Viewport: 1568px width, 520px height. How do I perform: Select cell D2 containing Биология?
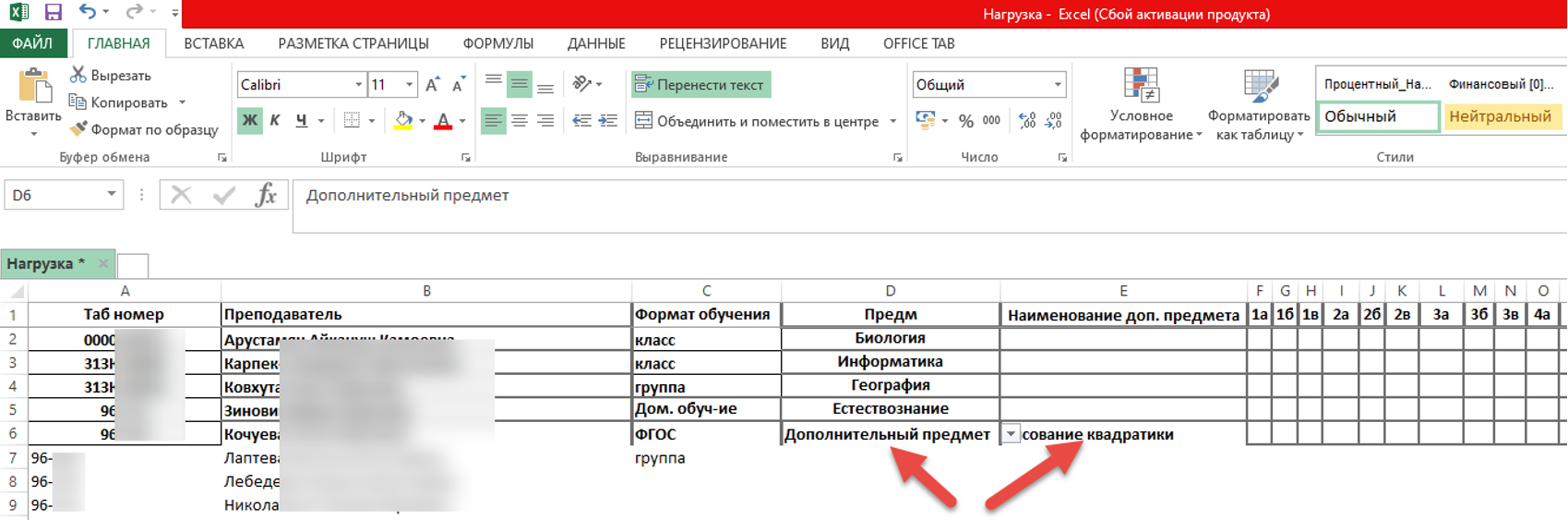[x=890, y=338]
